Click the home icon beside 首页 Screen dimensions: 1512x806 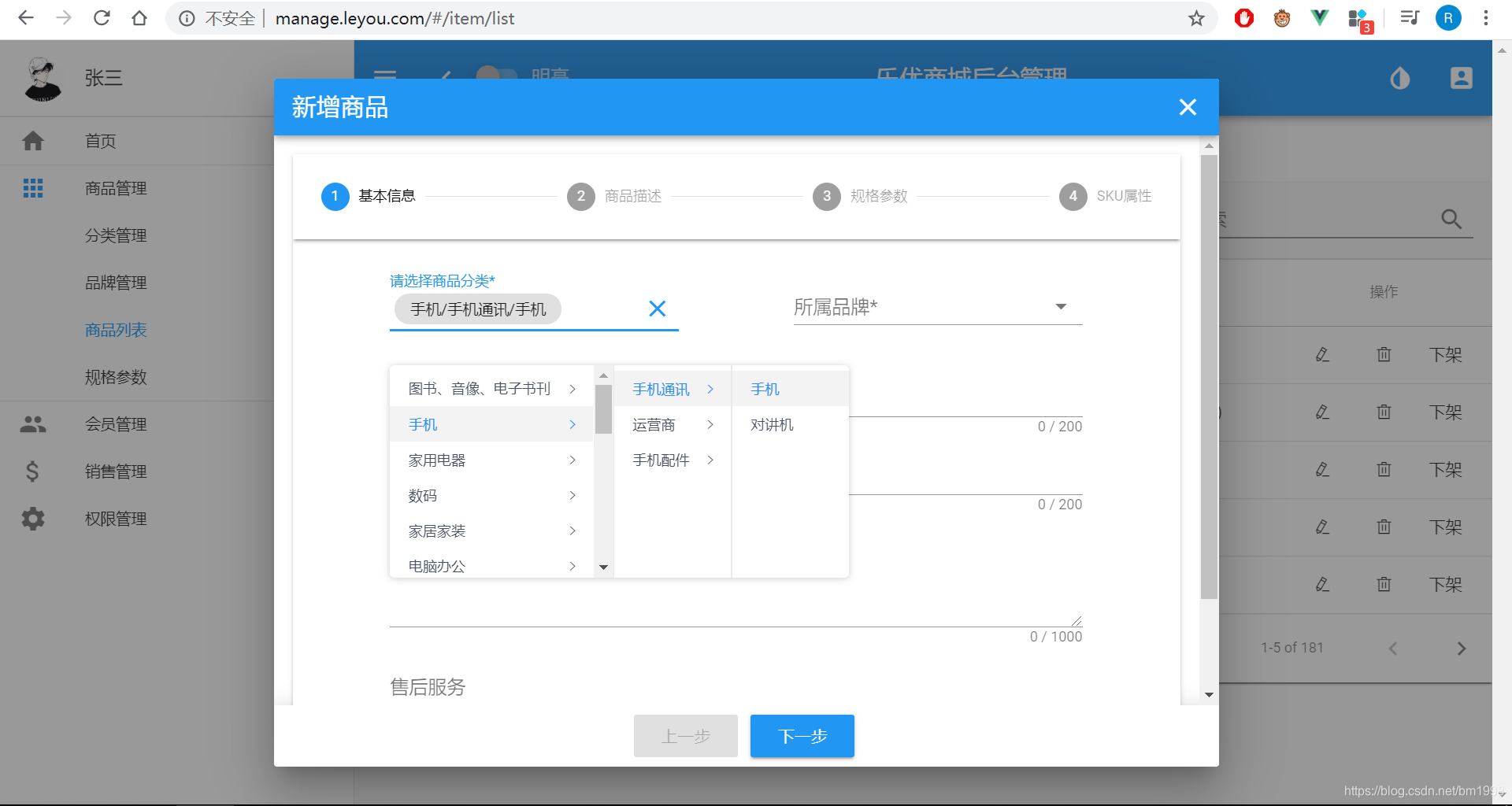click(33, 141)
